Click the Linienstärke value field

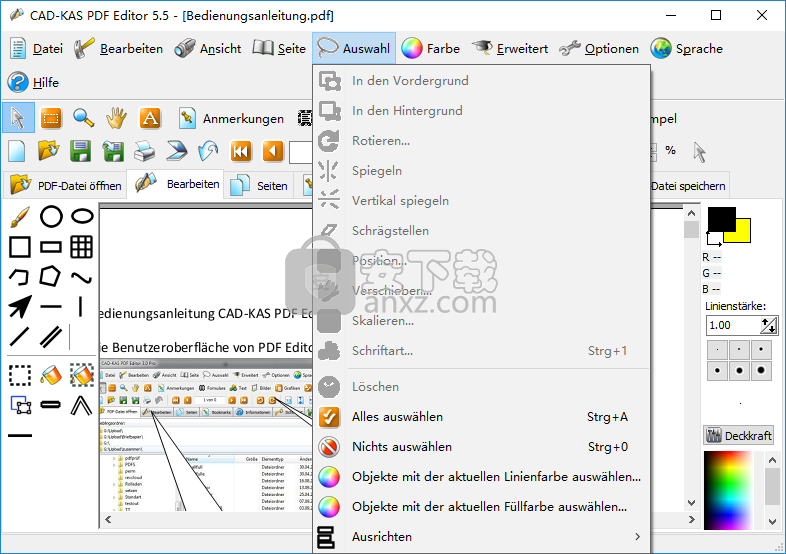[x=732, y=325]
